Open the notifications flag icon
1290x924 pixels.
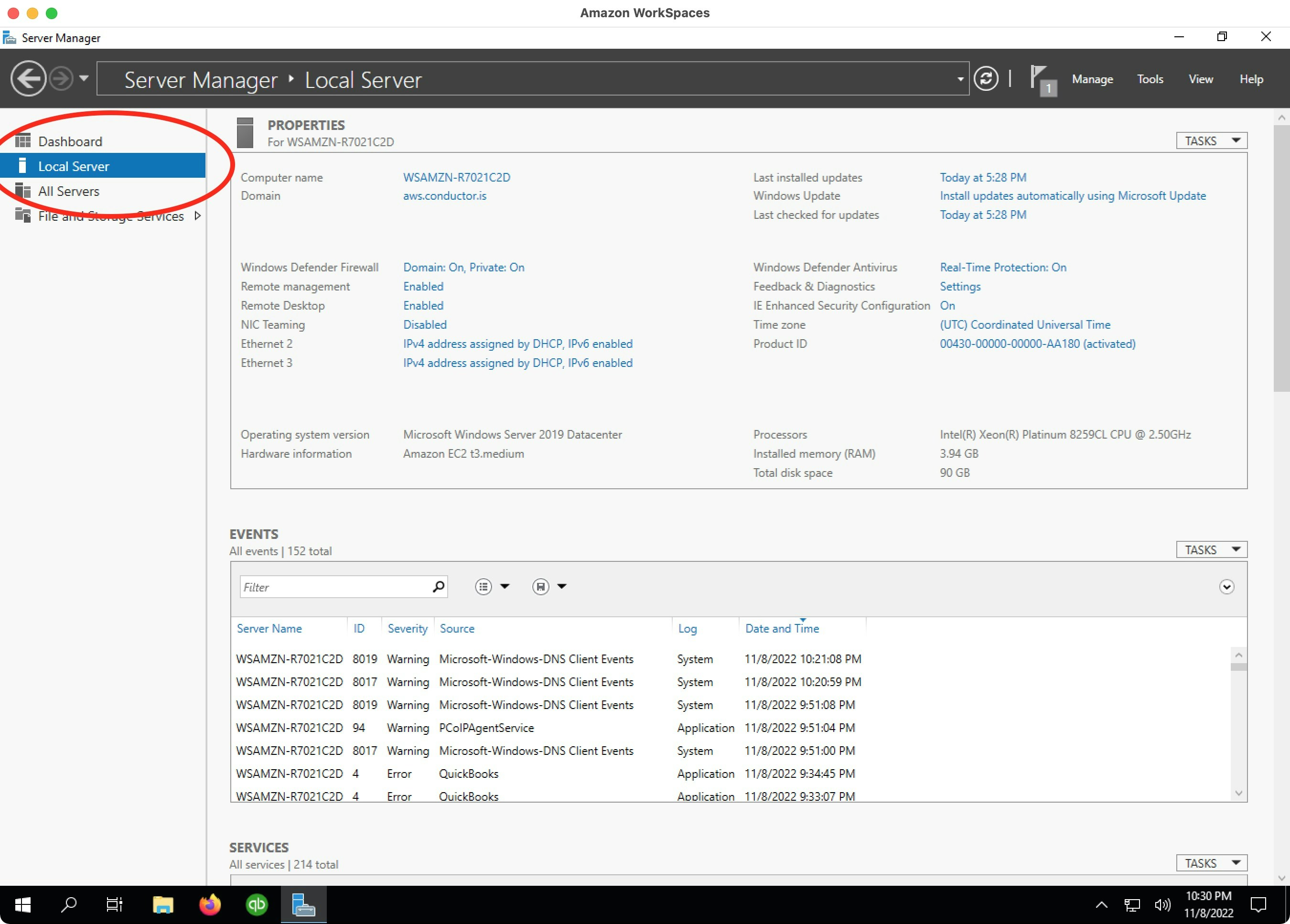coord(1042,80)
